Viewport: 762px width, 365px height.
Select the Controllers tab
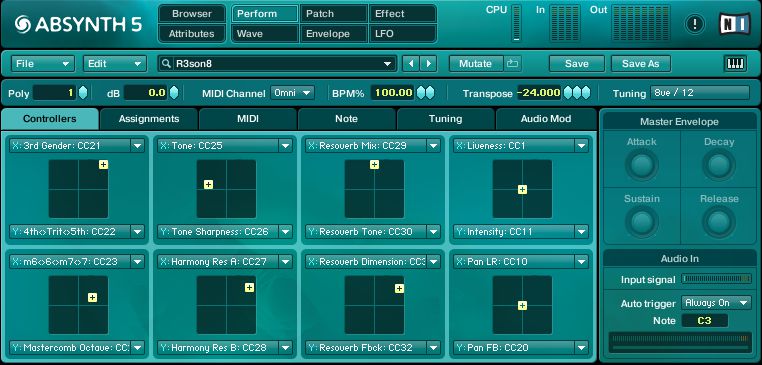(x=50, y=119)
